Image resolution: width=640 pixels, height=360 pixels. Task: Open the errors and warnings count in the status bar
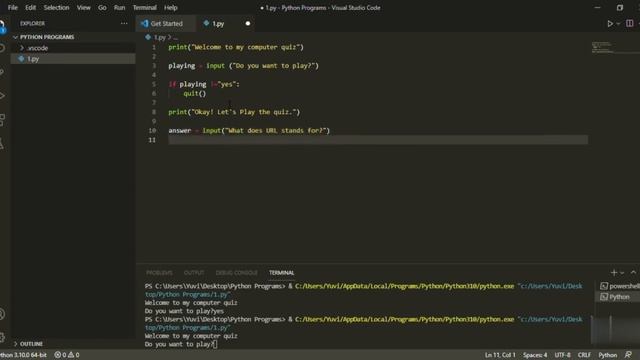pos(67,355)
